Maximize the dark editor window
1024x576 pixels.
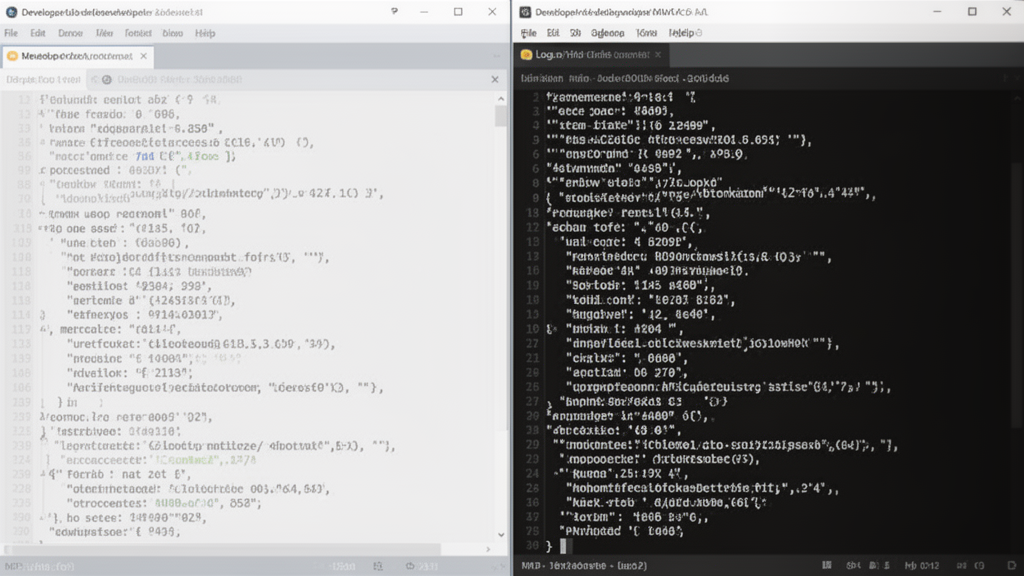click(x=972, y=12)
